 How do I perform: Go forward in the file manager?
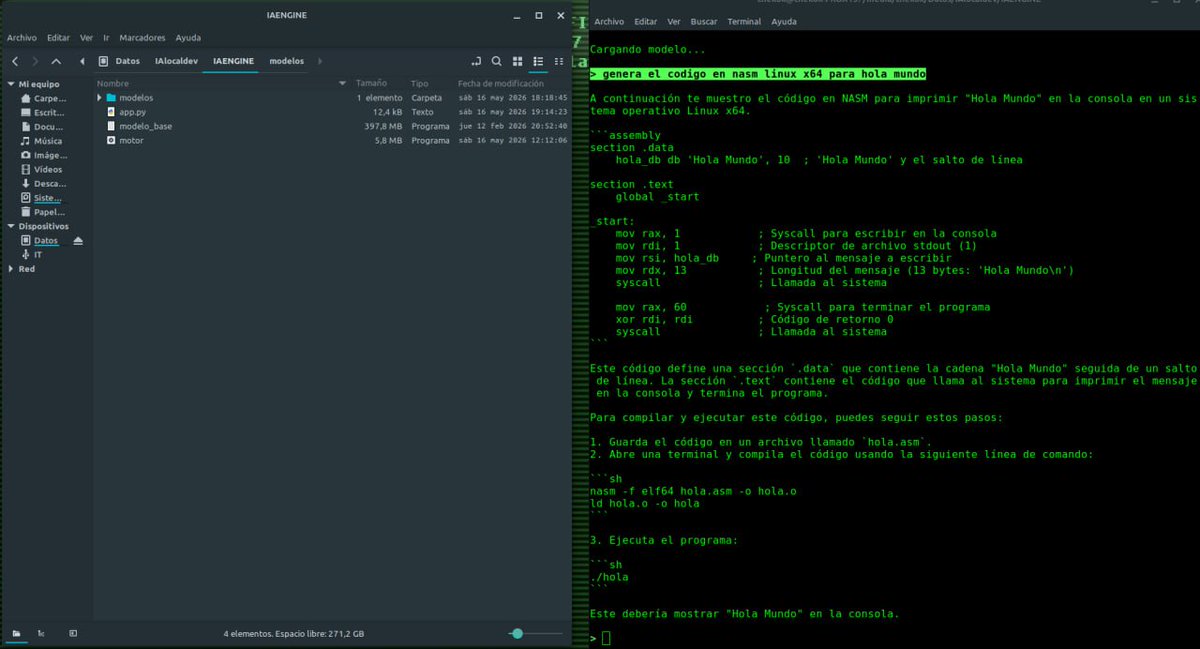point(35,61)
